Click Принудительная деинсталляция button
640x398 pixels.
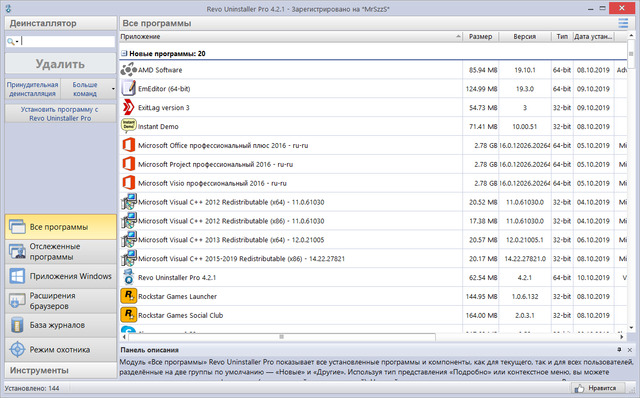coord(33,89)
